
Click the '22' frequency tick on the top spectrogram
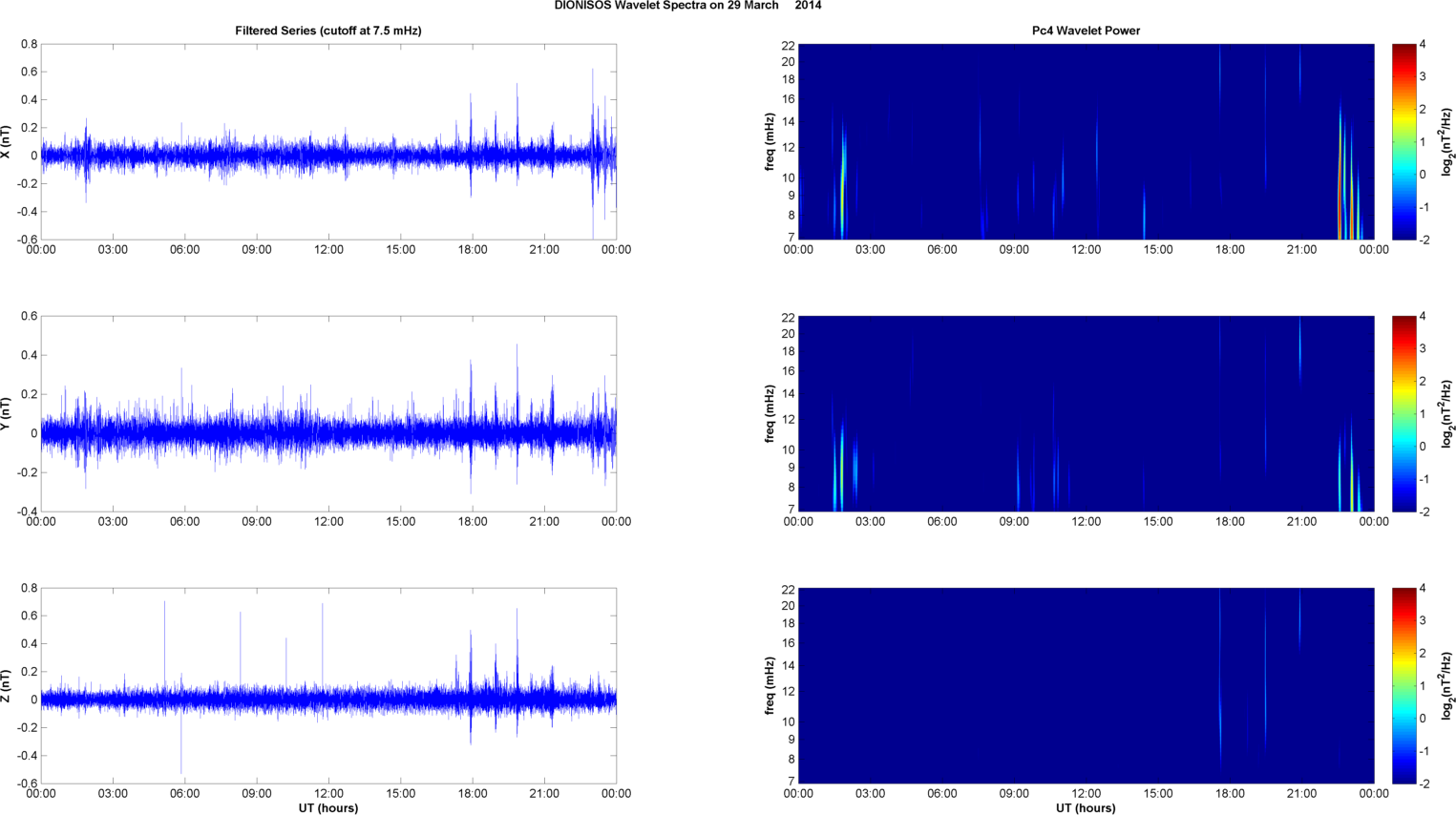788,46
